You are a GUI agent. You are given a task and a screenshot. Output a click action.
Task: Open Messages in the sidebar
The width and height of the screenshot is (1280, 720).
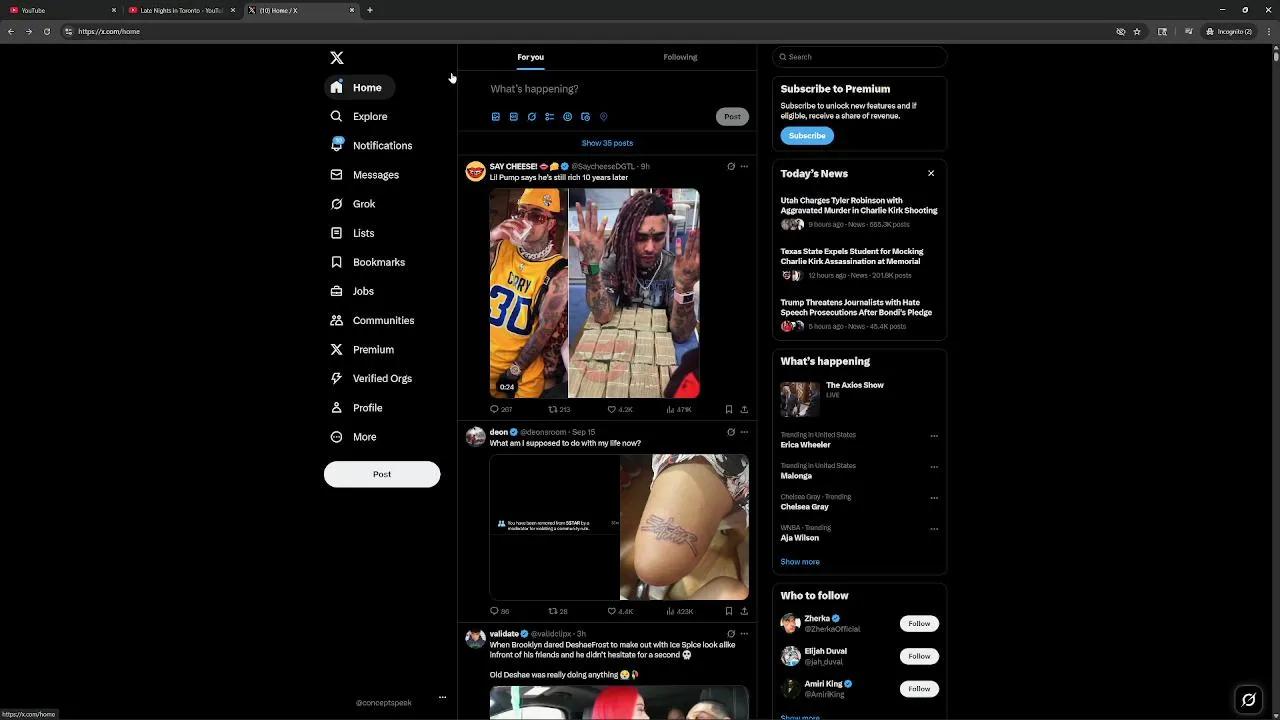pyautogui.click(x=365, y=175)
